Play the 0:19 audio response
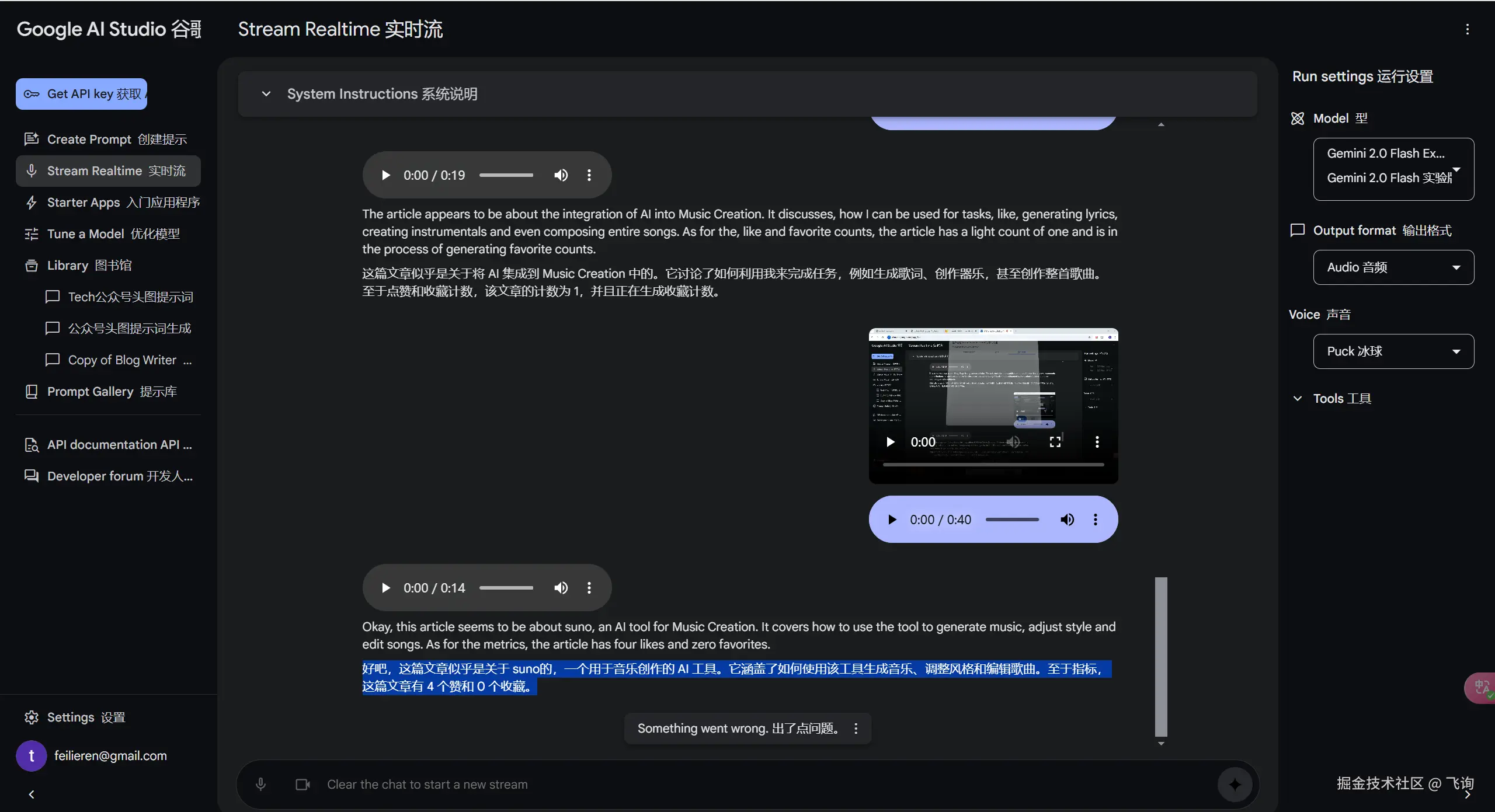1495x812 pixels. (x=385, y=175)
